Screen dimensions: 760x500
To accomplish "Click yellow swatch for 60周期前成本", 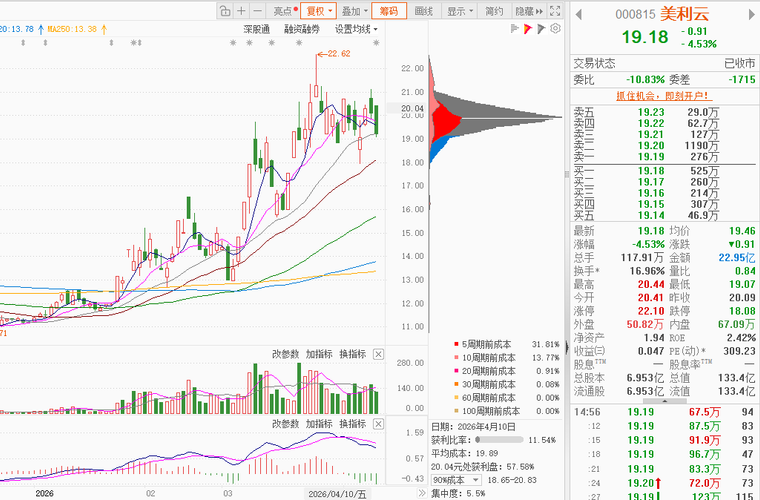I will 456,398.
